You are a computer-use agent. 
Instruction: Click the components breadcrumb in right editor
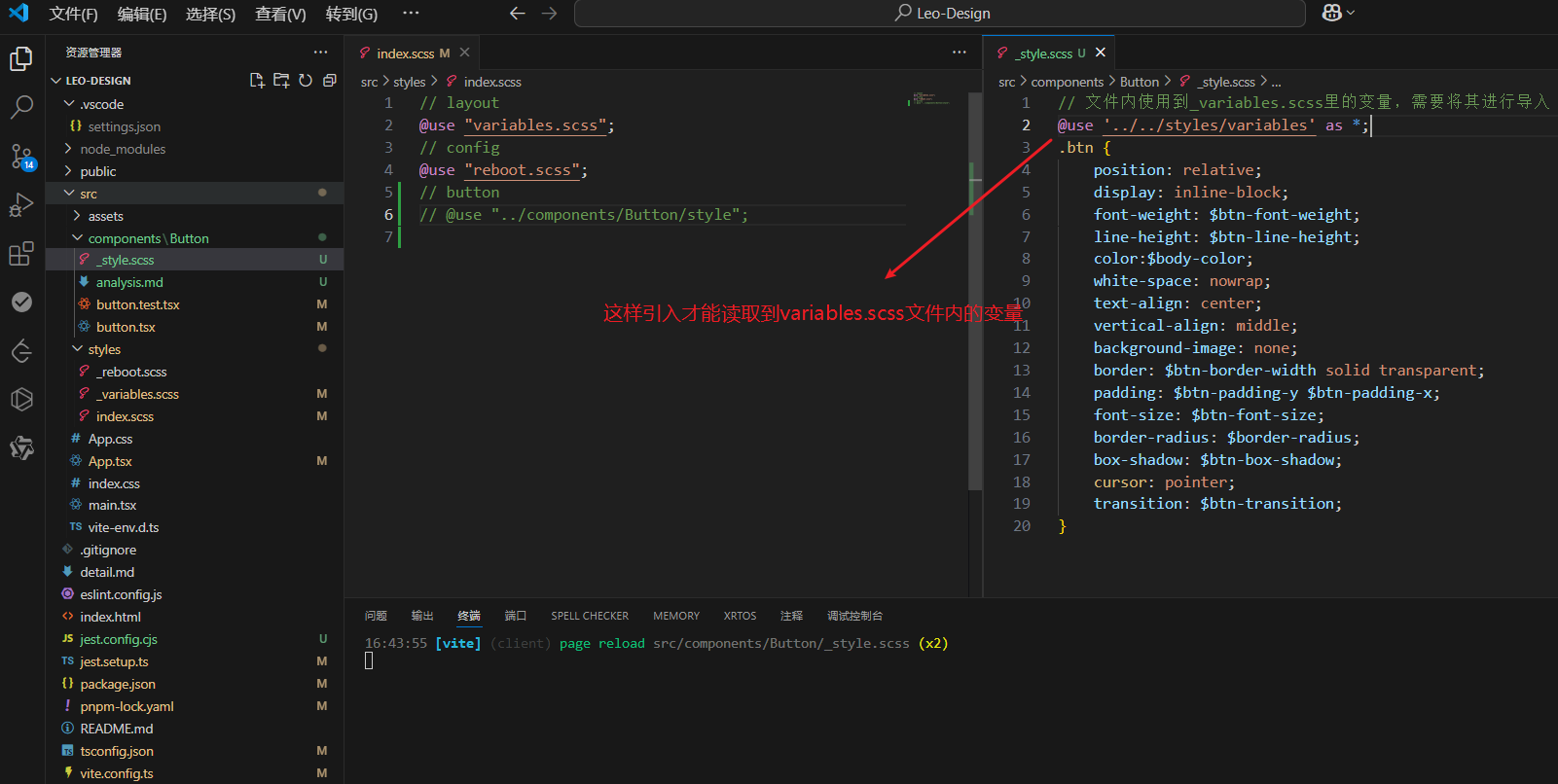[1068, 82]
